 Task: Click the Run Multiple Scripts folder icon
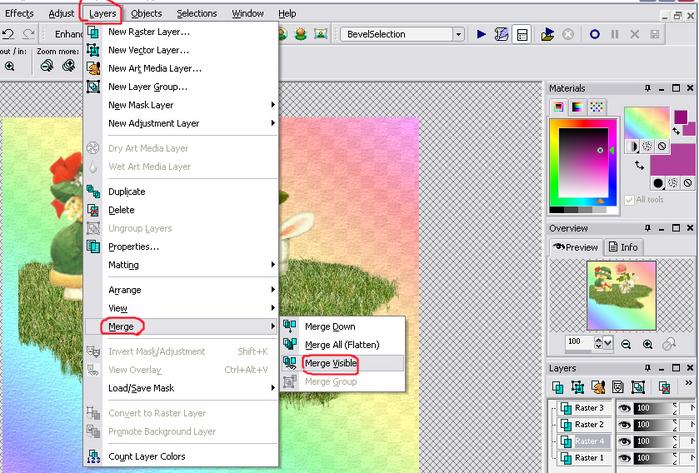pos(547,34)
